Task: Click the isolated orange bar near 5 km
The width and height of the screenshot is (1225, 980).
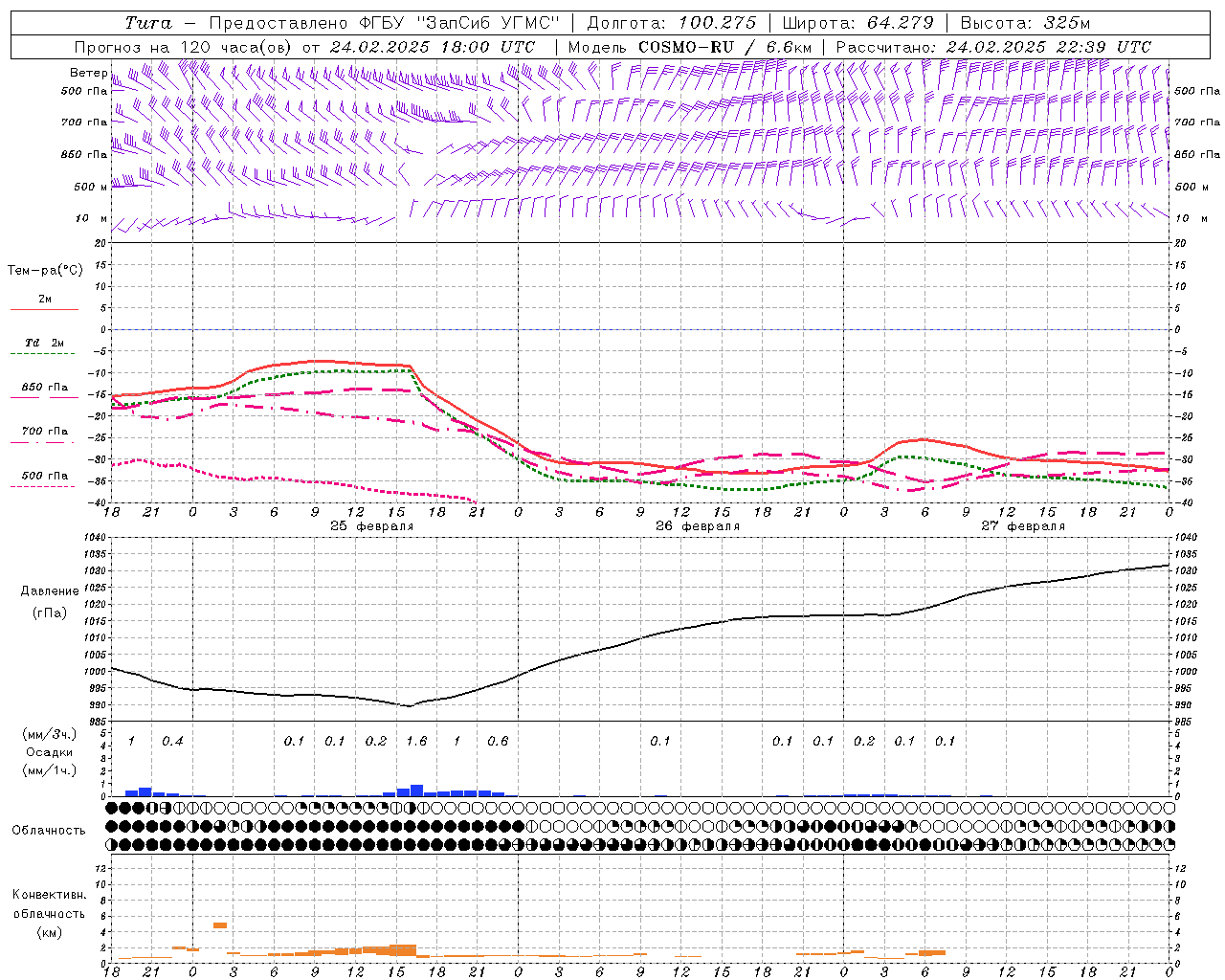Action: pos(220,925)
